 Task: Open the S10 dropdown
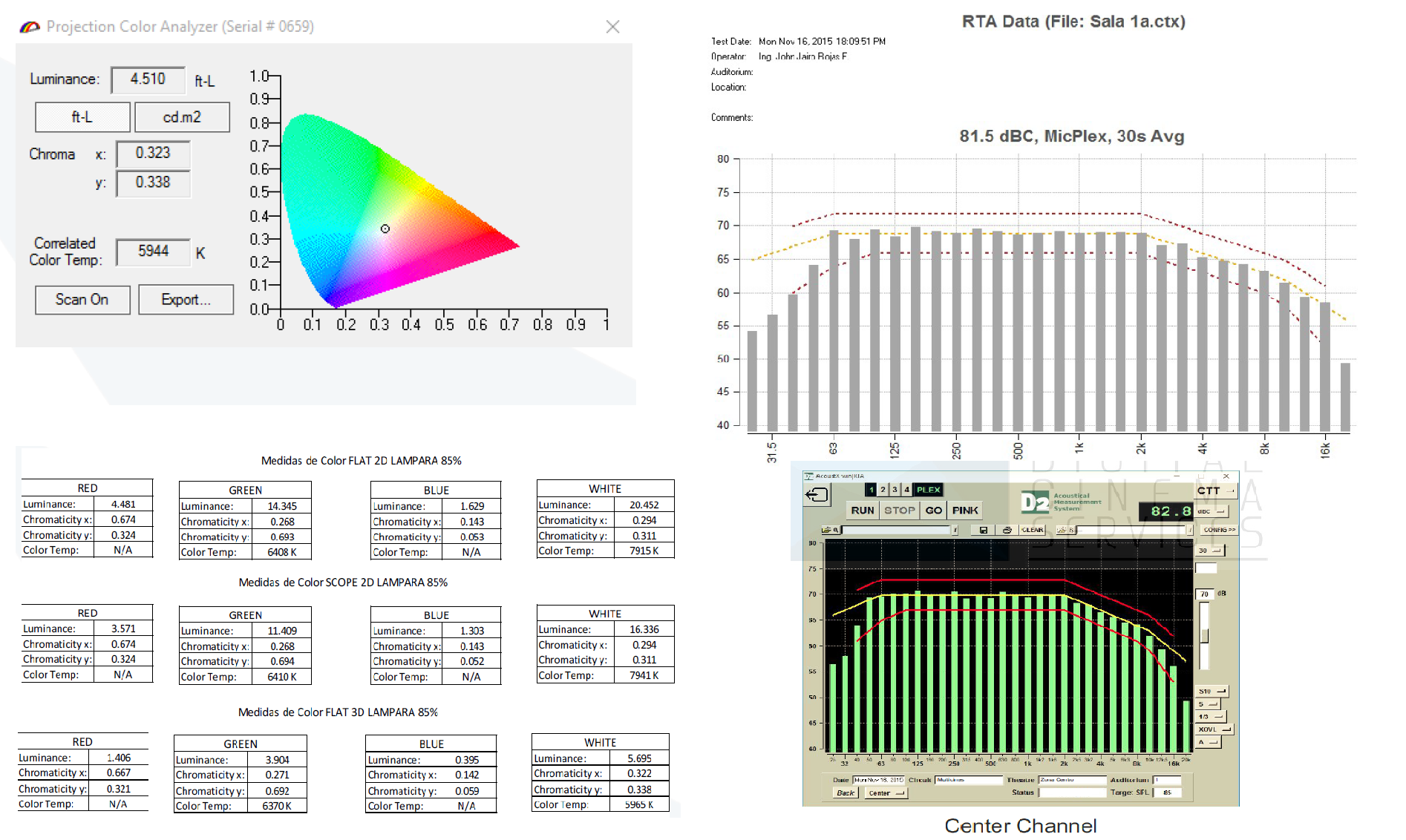point(1212,691)
